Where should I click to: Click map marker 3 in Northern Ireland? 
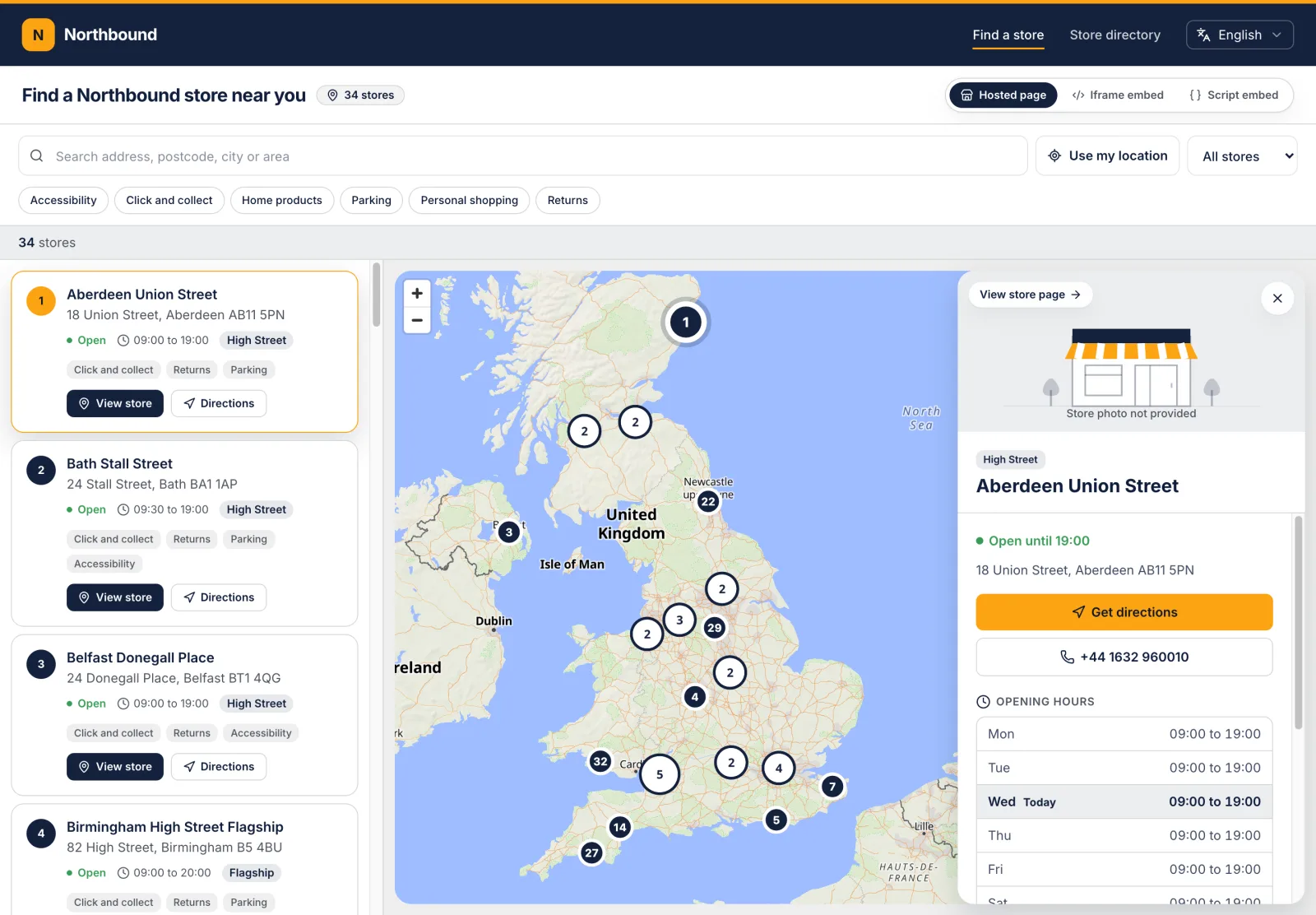[509, 532]
